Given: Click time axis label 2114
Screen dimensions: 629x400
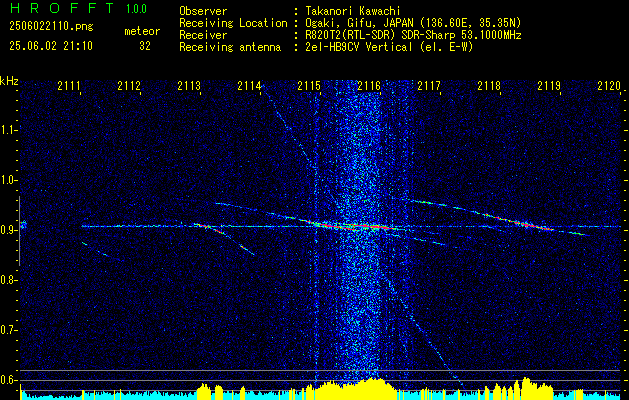Looking at the screenshot, I should point(249,86).
